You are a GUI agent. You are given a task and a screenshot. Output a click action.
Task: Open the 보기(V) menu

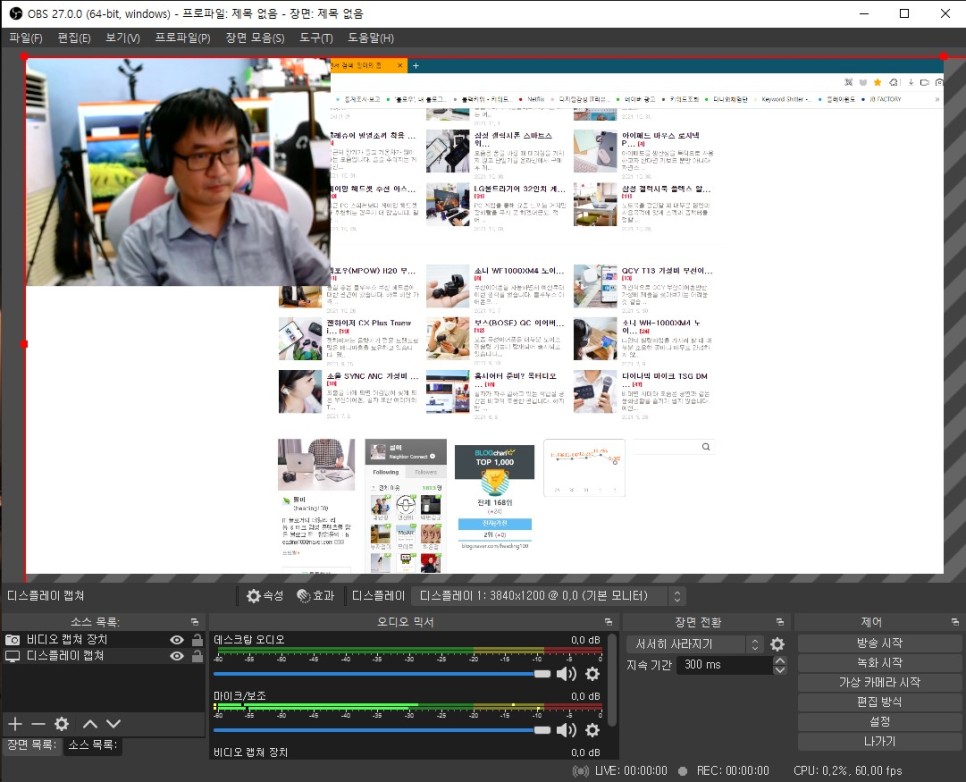point(123,38)
